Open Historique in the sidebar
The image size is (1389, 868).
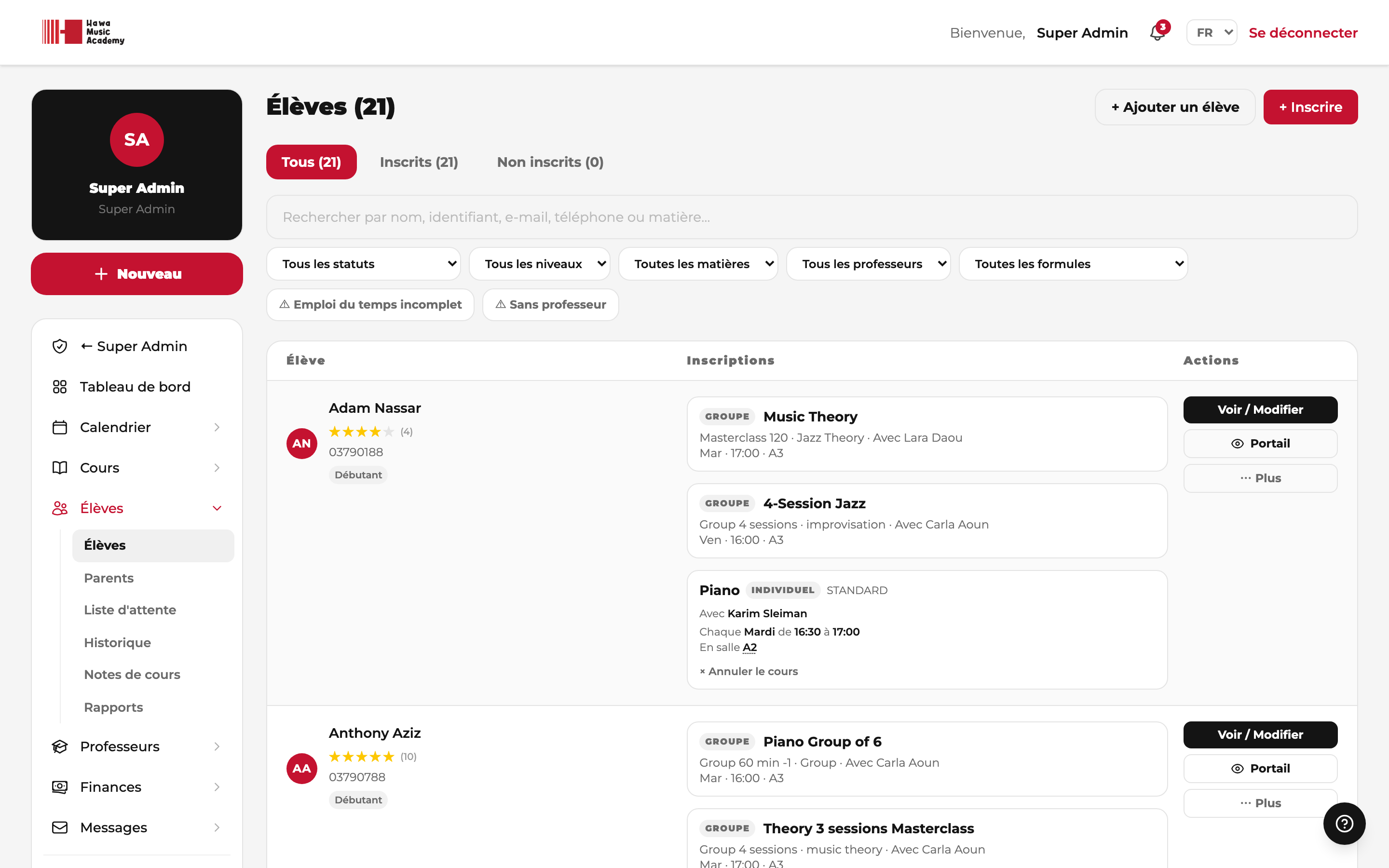tap(117, 642)
